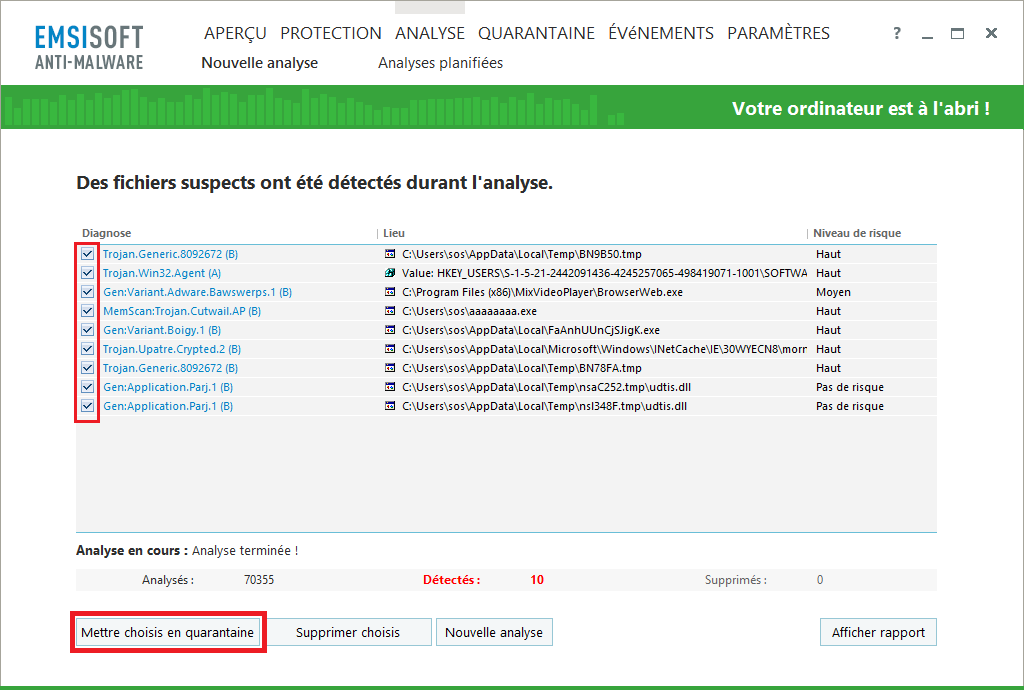Sort by Niveau de risque column
Image resolution: width=1024 pixels, height=690 pixels.
point(857,233)
